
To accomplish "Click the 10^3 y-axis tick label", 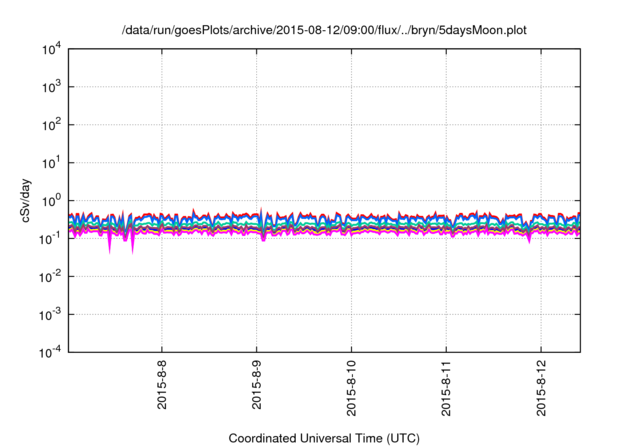I will (51, 87).
